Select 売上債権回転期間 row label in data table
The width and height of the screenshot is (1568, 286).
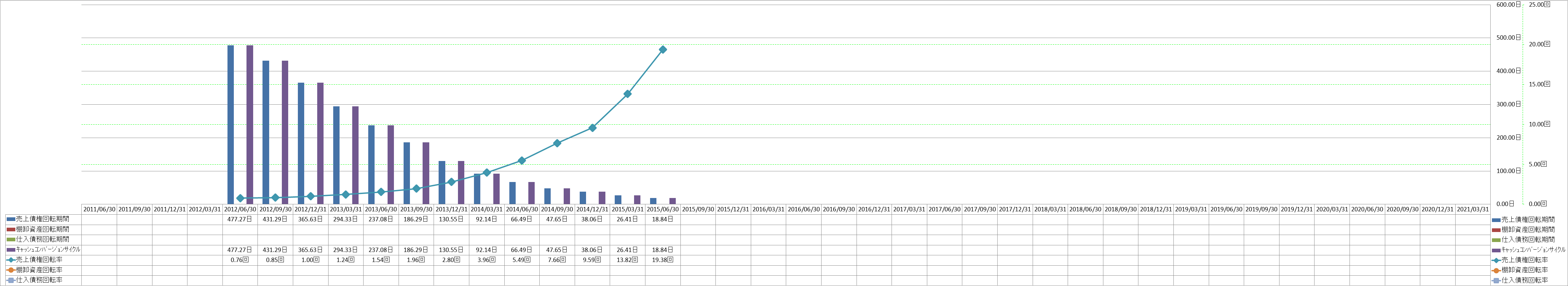[x=43, y=219]
